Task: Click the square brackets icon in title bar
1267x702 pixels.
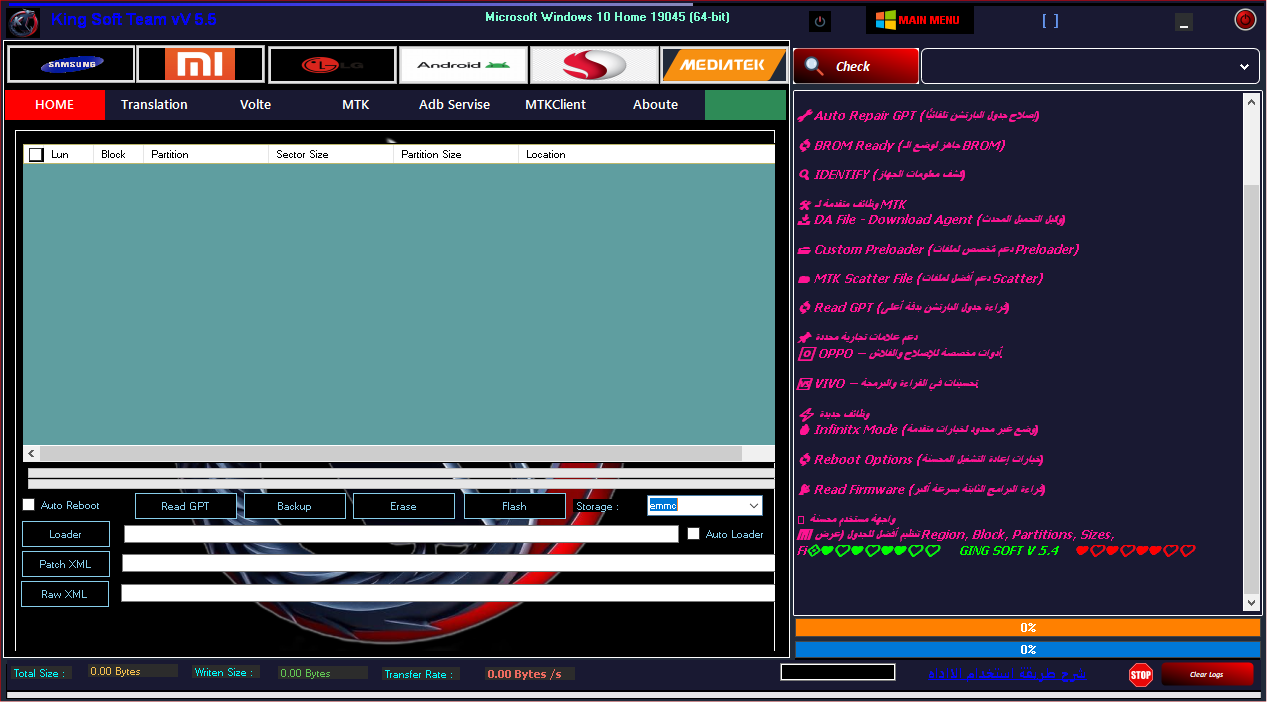Action: pyautogui.click(x=1050, y=20)
